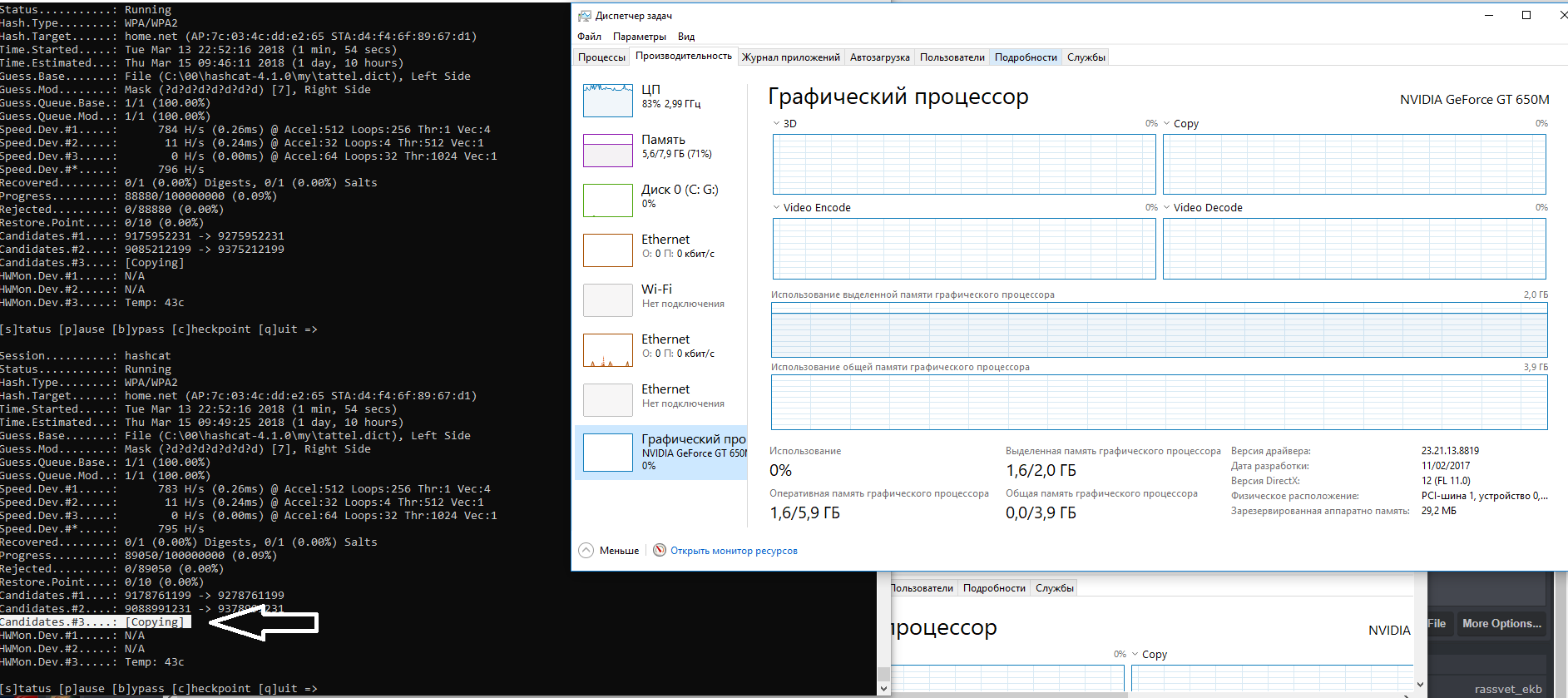The image size is (1568, 698).
Task: Open Диск 0 (C: G:) graph
Action: tap(608, 200)
